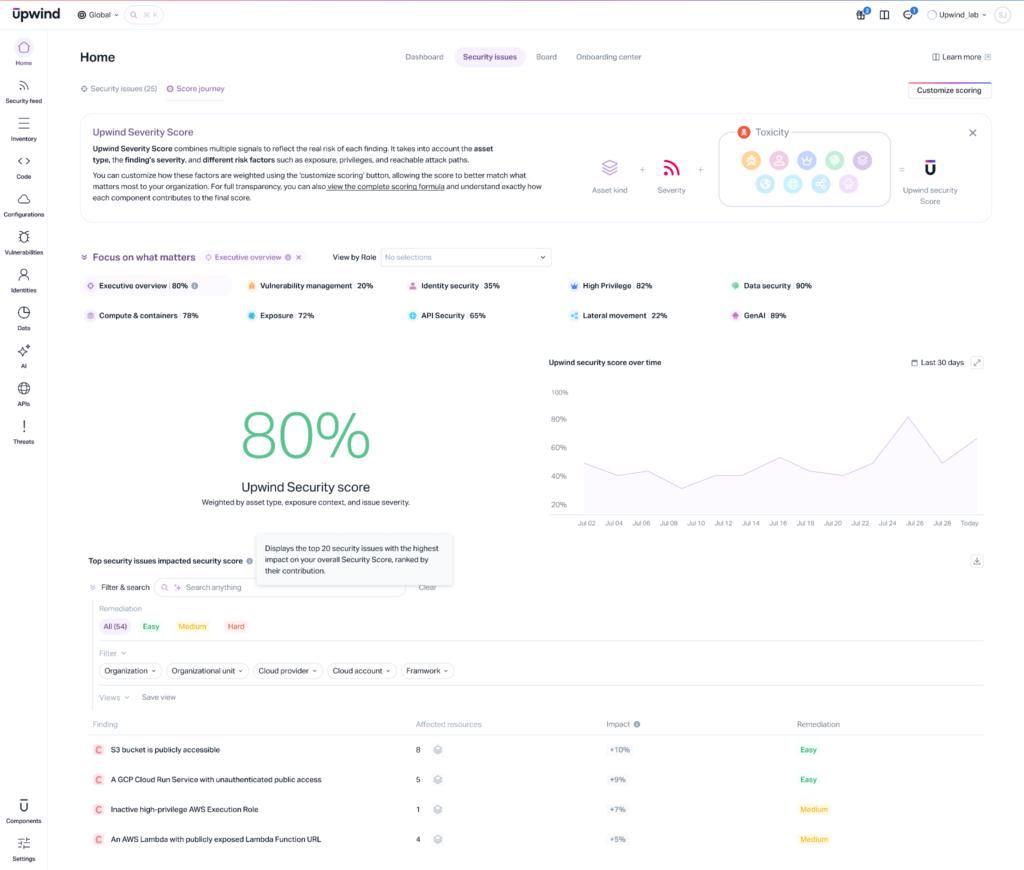Download the top security issues list
1024x870 pixels.
pos(976,561)
